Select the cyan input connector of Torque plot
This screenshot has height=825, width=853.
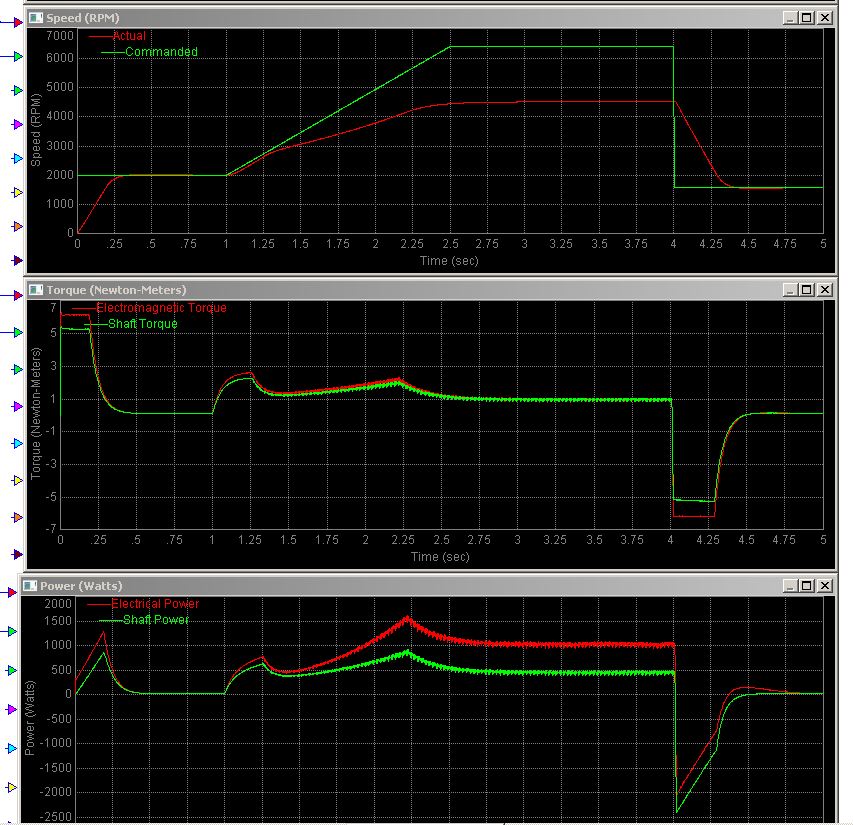(17, 443)
